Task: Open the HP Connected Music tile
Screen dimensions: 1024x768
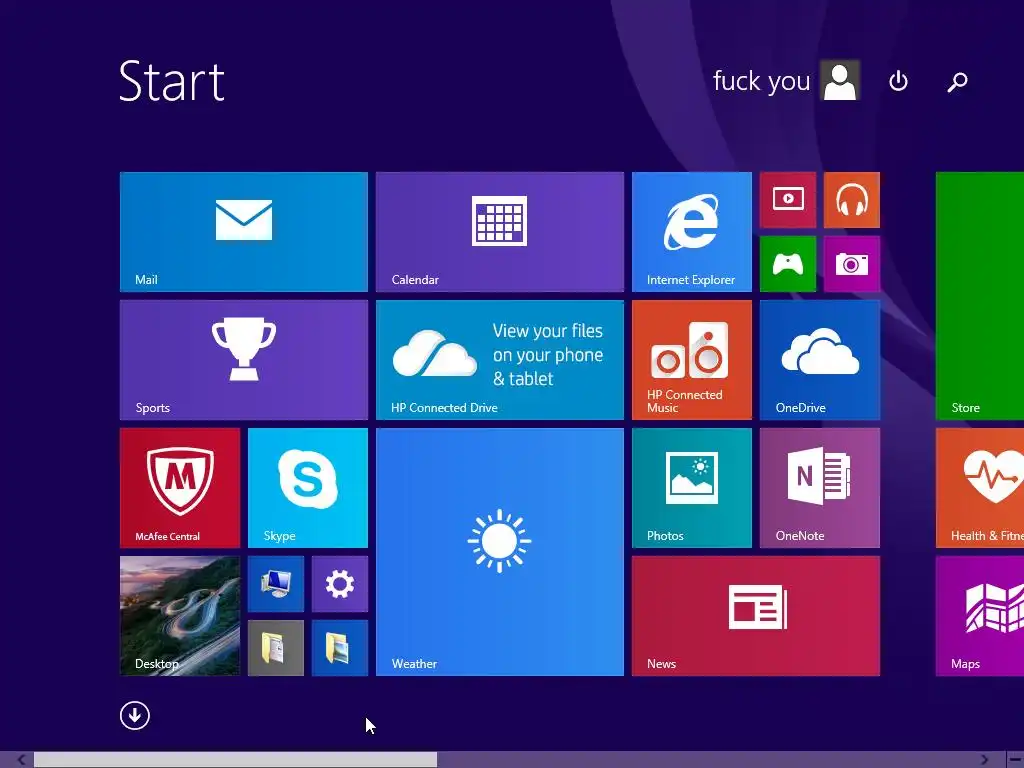Action: [692, 360]
